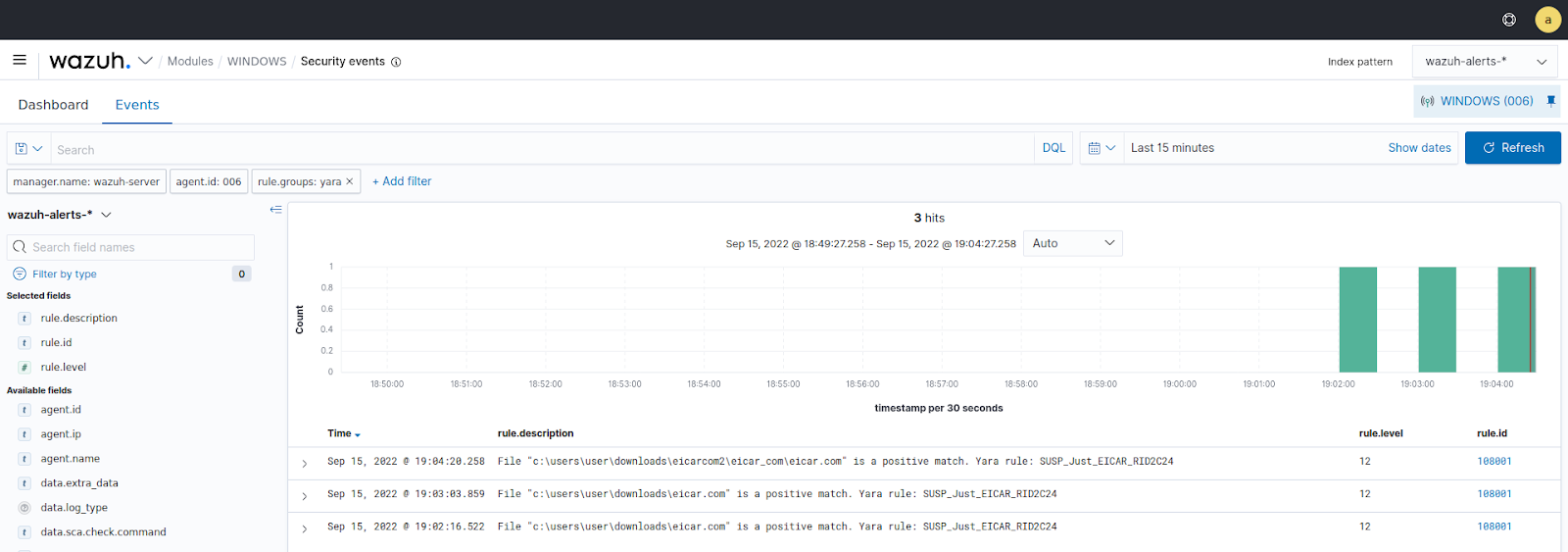
Task: Open the WINDOWS breadcrumb
Action: click(257, 61)
